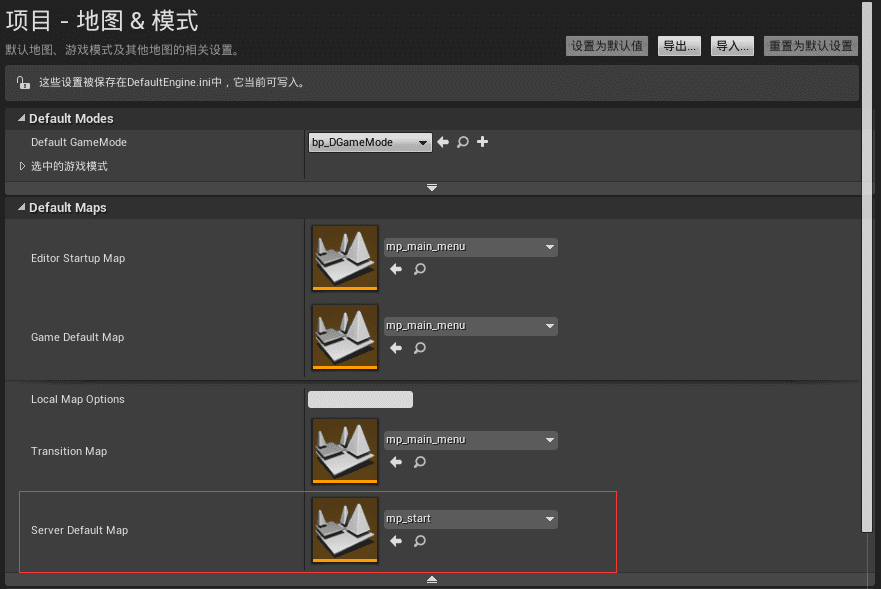Click the use-selected arrow under Editor Startup Map

[396, 269]
